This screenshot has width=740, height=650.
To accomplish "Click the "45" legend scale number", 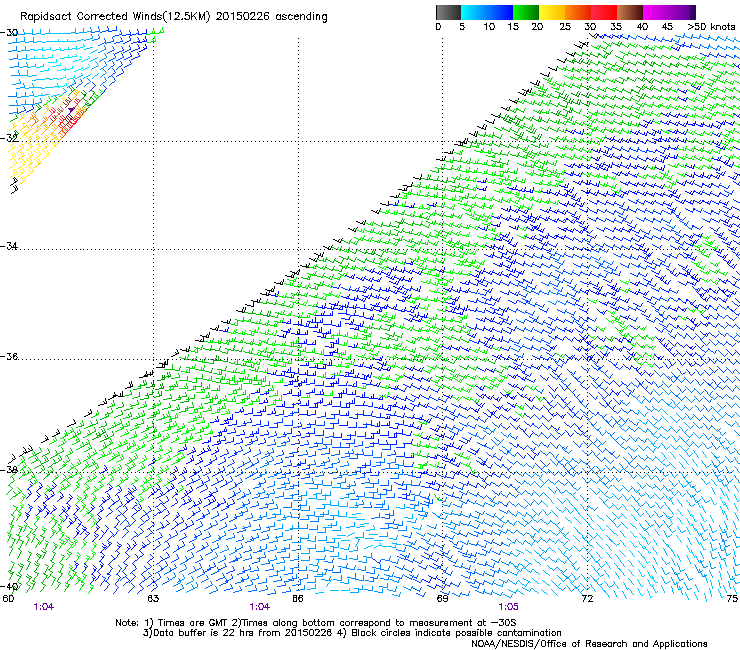I will click(x=667, y=27).
